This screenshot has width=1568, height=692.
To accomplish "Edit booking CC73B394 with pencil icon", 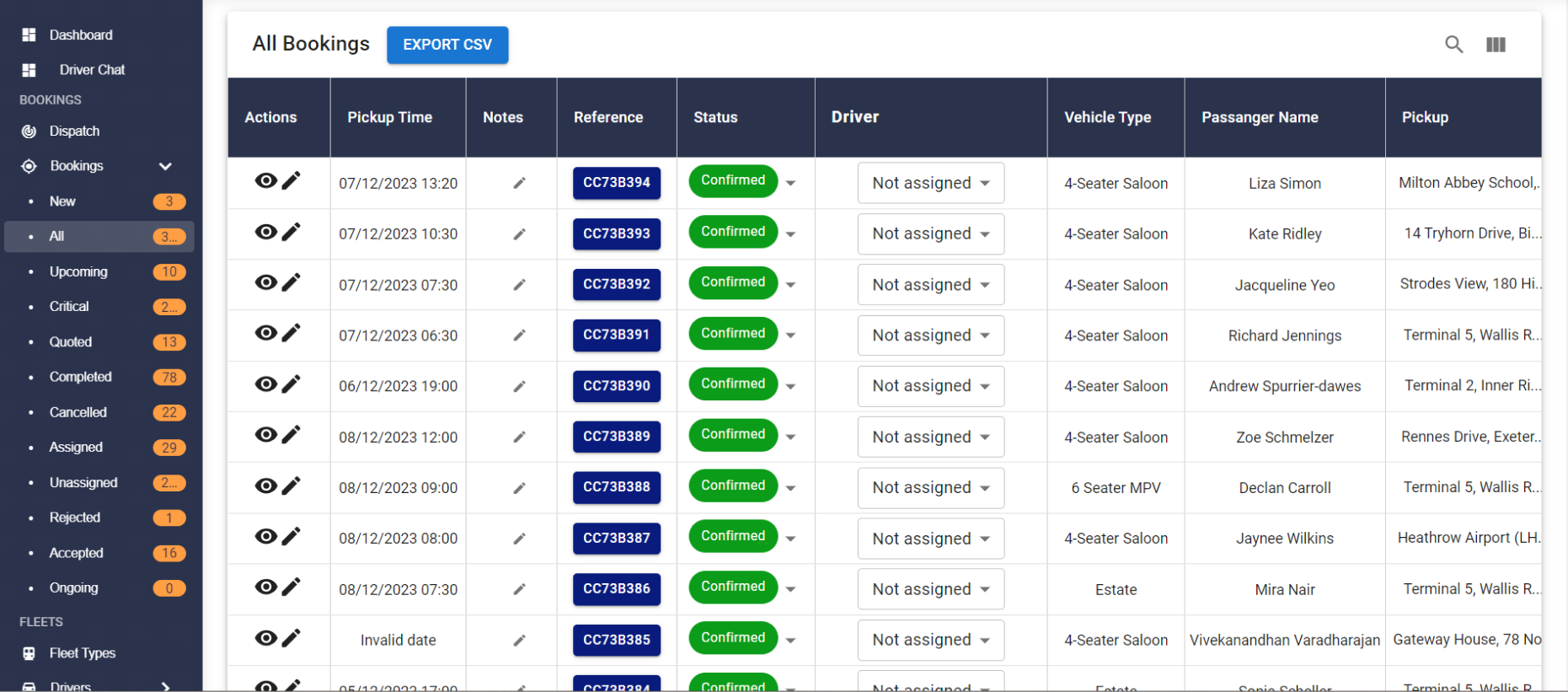I will 292,180.
